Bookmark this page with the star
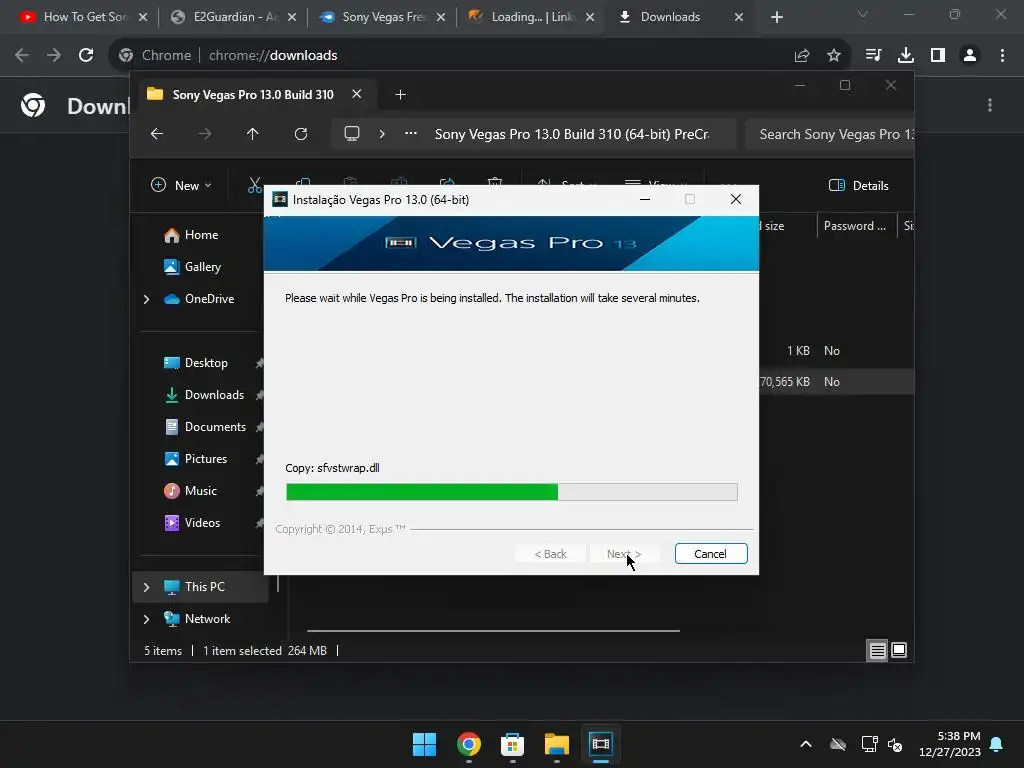Screen dimensions: 1024x768 point(834,56)
